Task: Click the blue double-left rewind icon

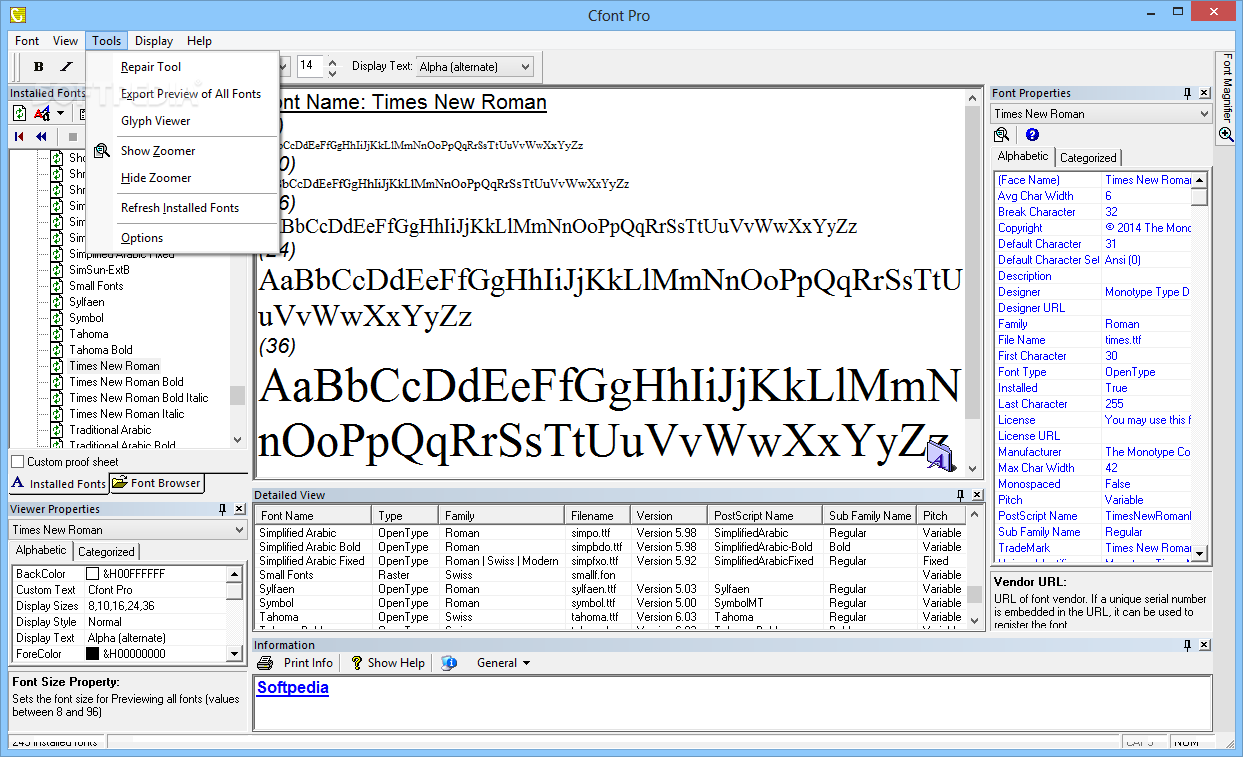Action: coord(41,136)
